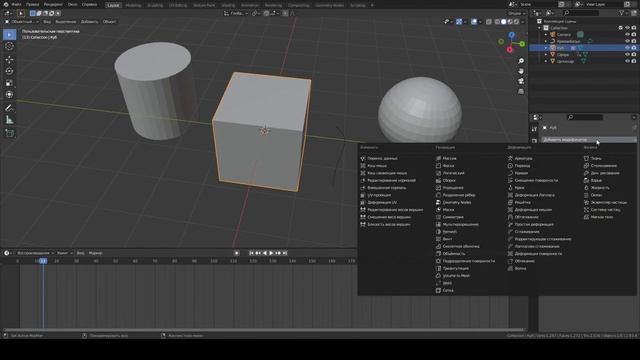Image resolution: width=640 pixels, height=360 pixels.
Task: Open the outliner filter funnel dropdown
Action: [623, 13]
